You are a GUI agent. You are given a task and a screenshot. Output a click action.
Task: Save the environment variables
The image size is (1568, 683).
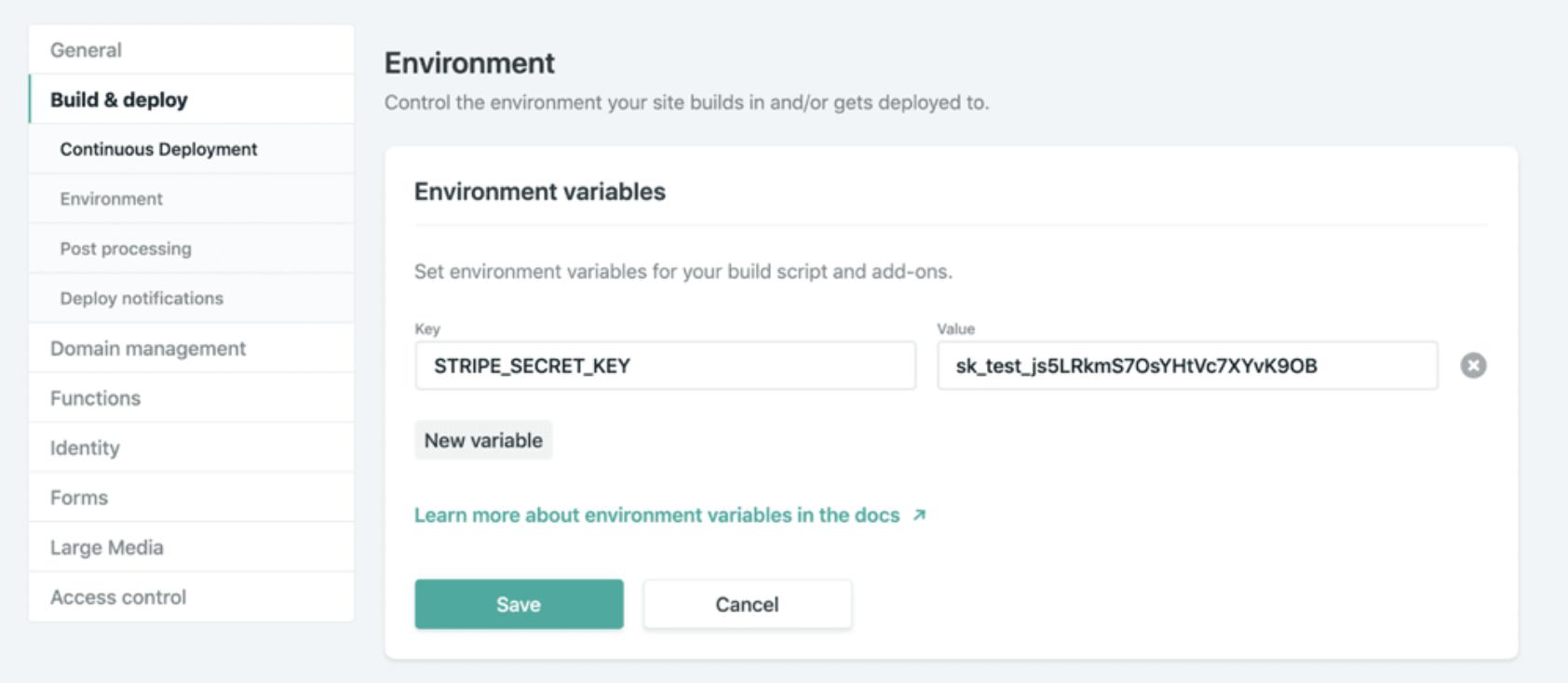pyautogui.click(x=519, y=604)
